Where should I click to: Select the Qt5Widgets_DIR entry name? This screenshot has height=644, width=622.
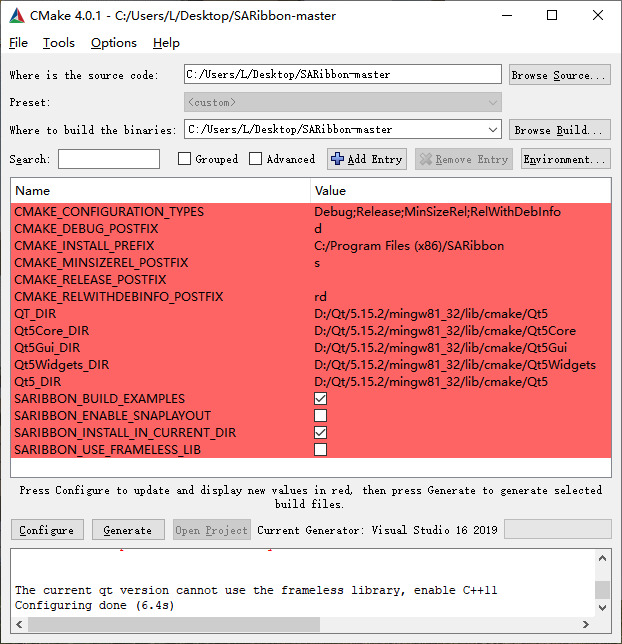(62, 365)
